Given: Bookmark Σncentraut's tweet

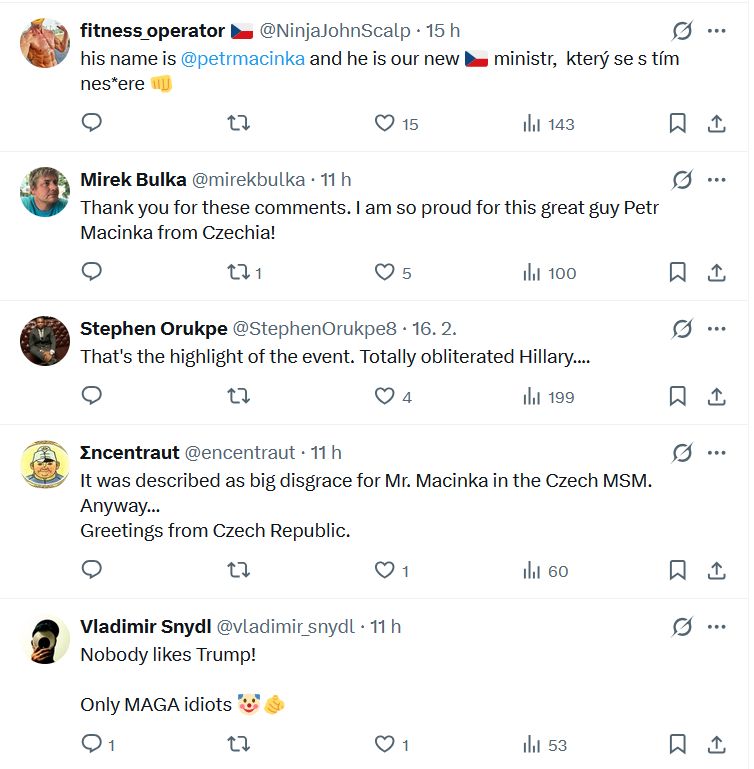Looking at the screenshot, I should [677, 570].
